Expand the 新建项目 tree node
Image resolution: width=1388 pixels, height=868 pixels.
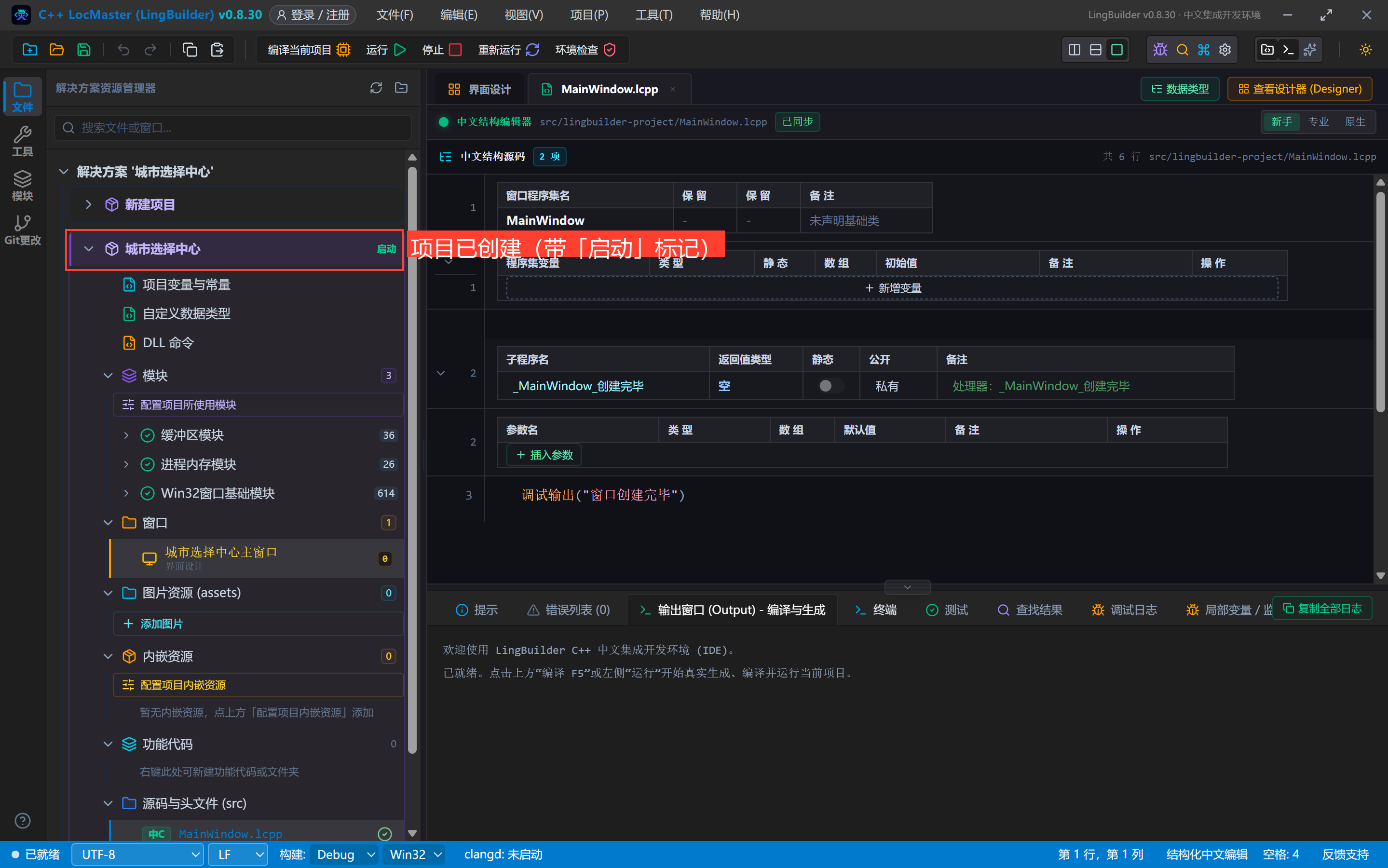88,204
